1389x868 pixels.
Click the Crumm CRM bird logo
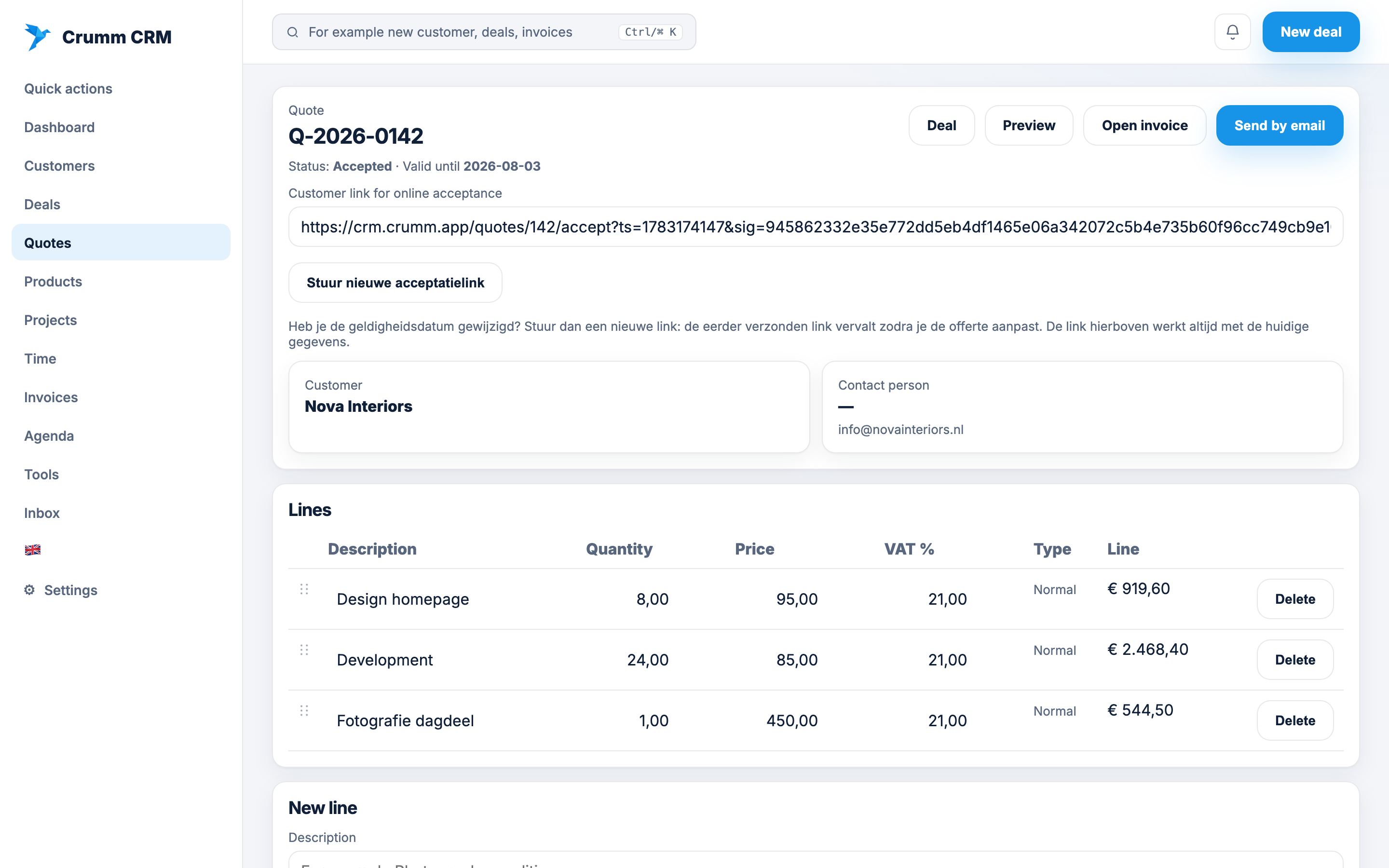tap(37, 37)
